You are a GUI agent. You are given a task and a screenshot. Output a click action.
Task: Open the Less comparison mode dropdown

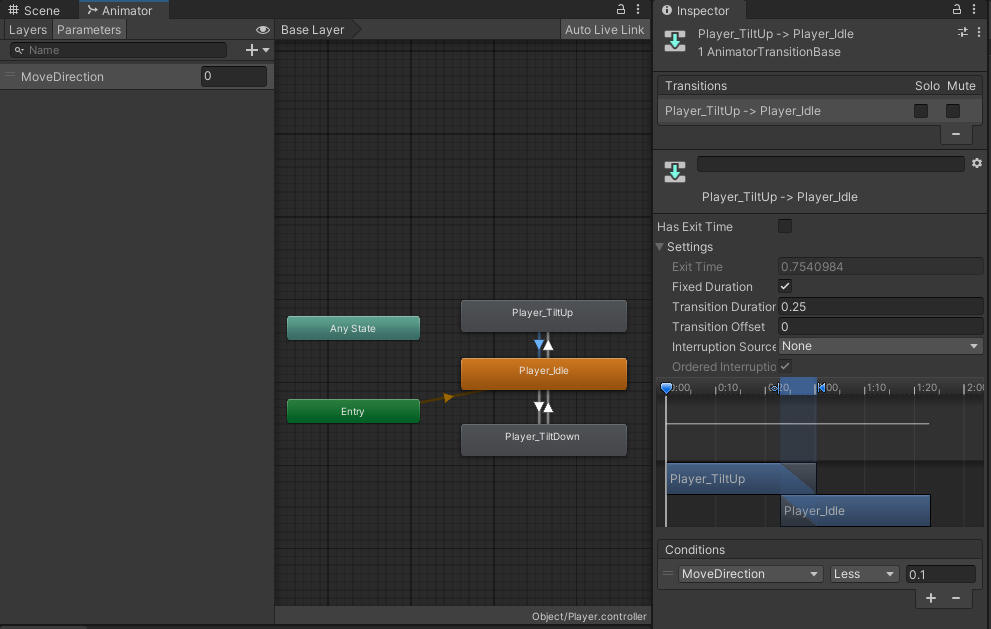point(864,574)
